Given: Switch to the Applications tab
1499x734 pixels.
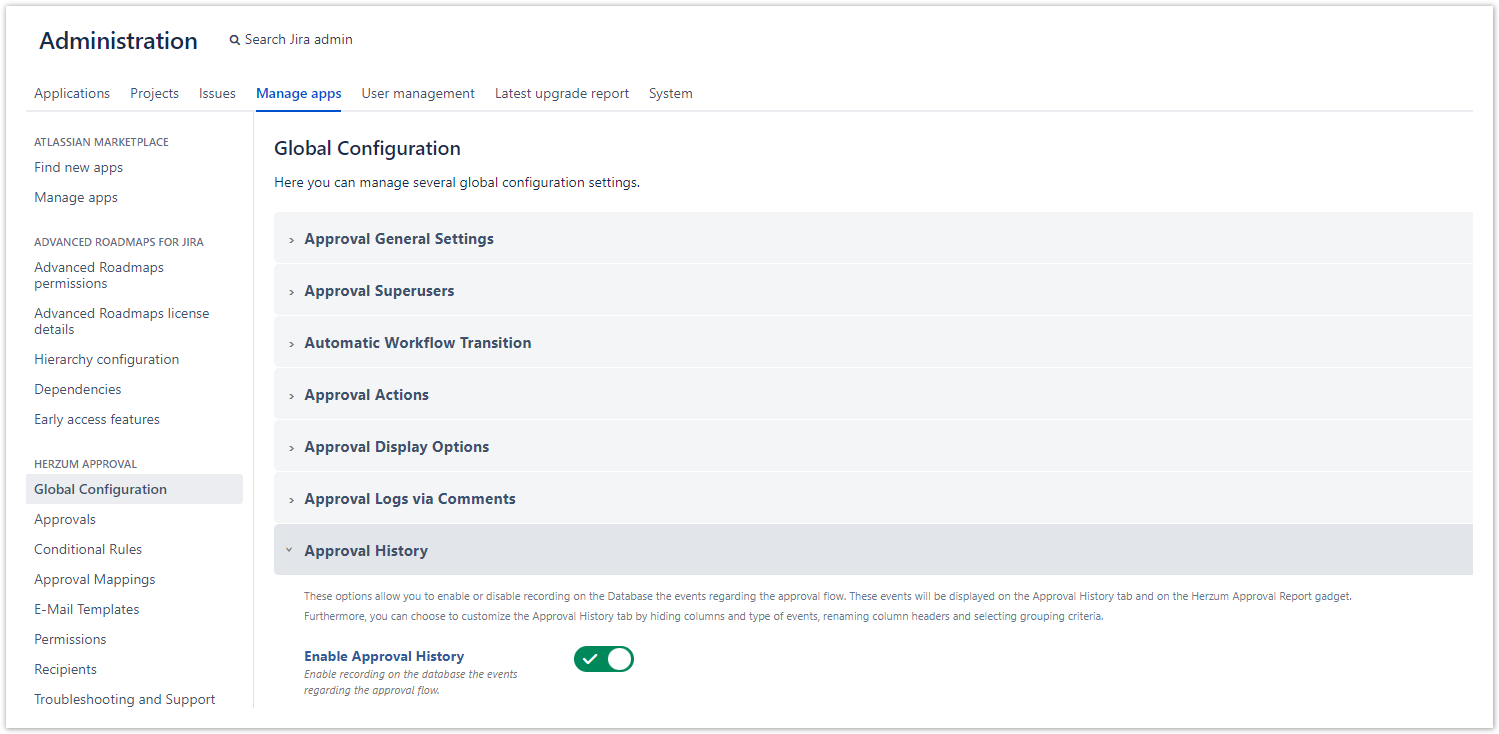Looking at the screenshot, I should pos(72,93).
